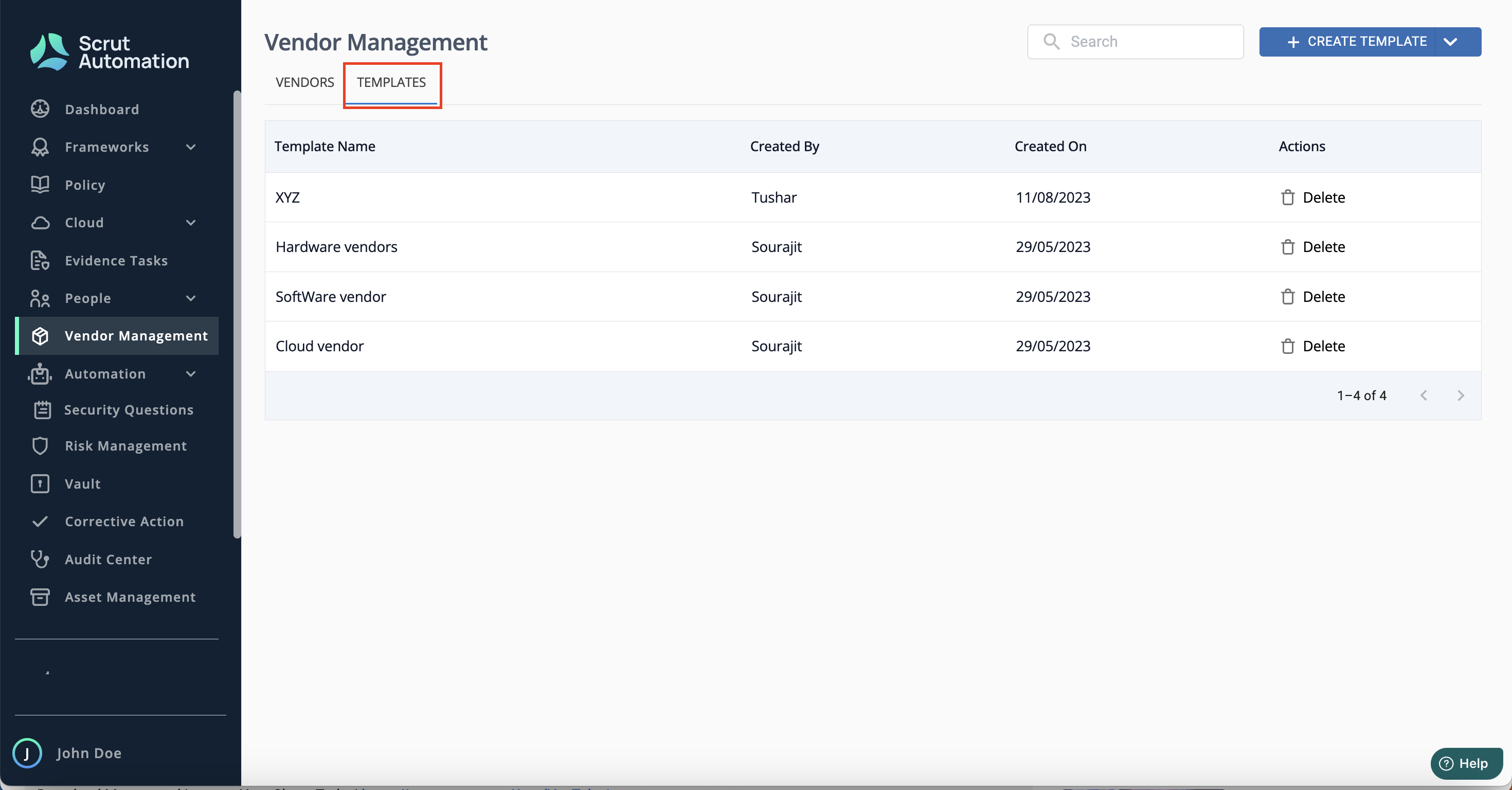Click trash icon for SoftWare vendor row
Screen dimensions: 1512x790
[x=1288, y=296]
